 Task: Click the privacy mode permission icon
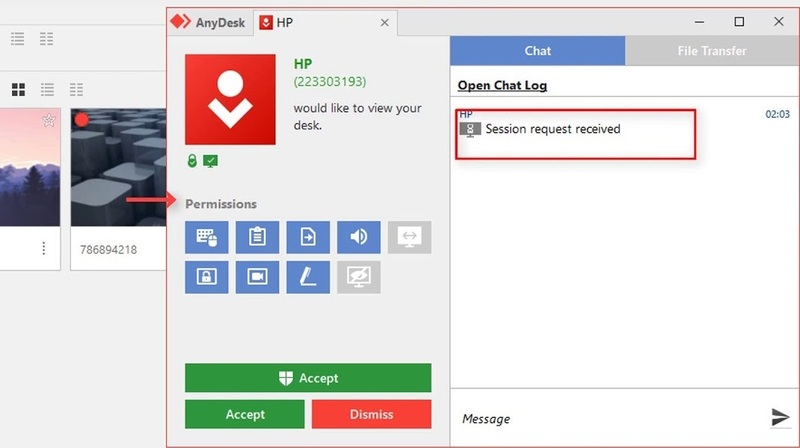(359, 277)
